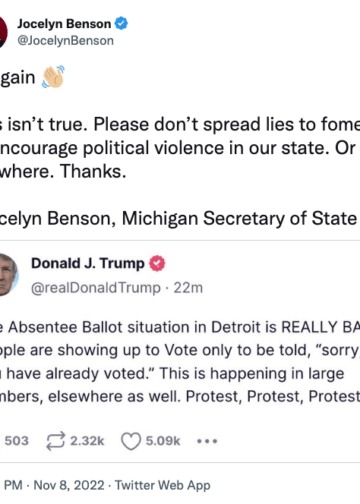360x504 pixels.
Task: Visit the @JocelynBenson handle
Action: [65, 41]
